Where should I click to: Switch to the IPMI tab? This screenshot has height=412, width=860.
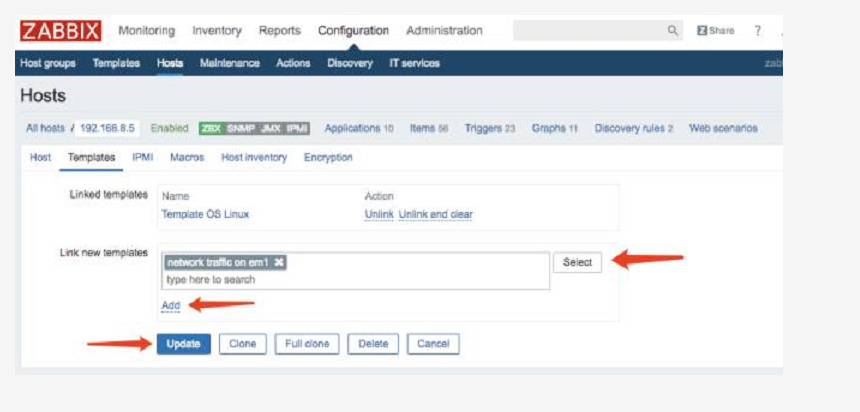point(143,157)
